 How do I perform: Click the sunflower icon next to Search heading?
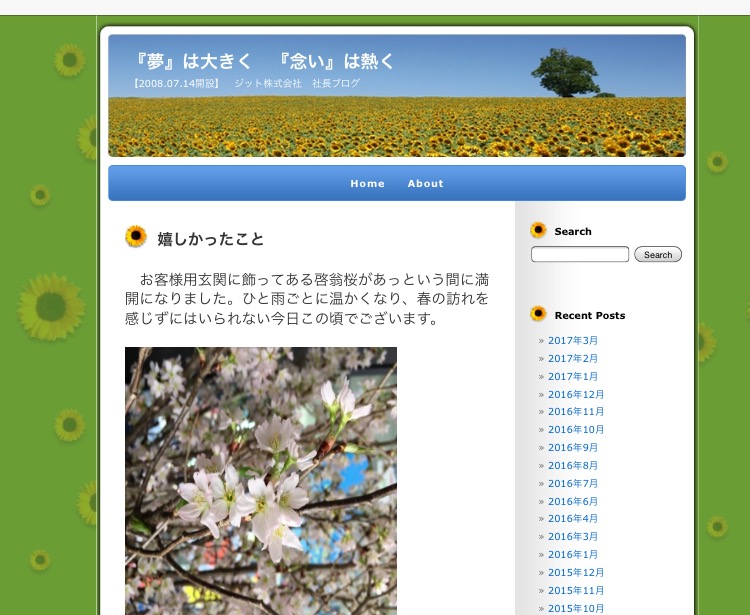(538, 230)
